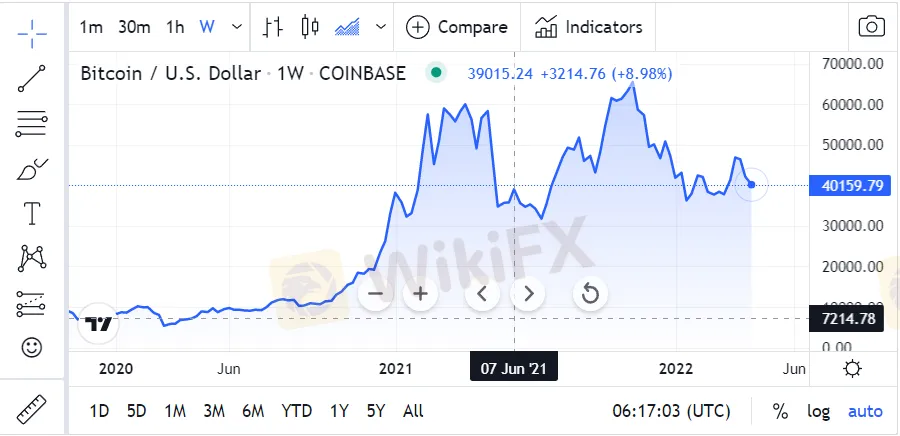Toggle the log scale
This screenshot has width=900, height=436.
tap(818, 411)
